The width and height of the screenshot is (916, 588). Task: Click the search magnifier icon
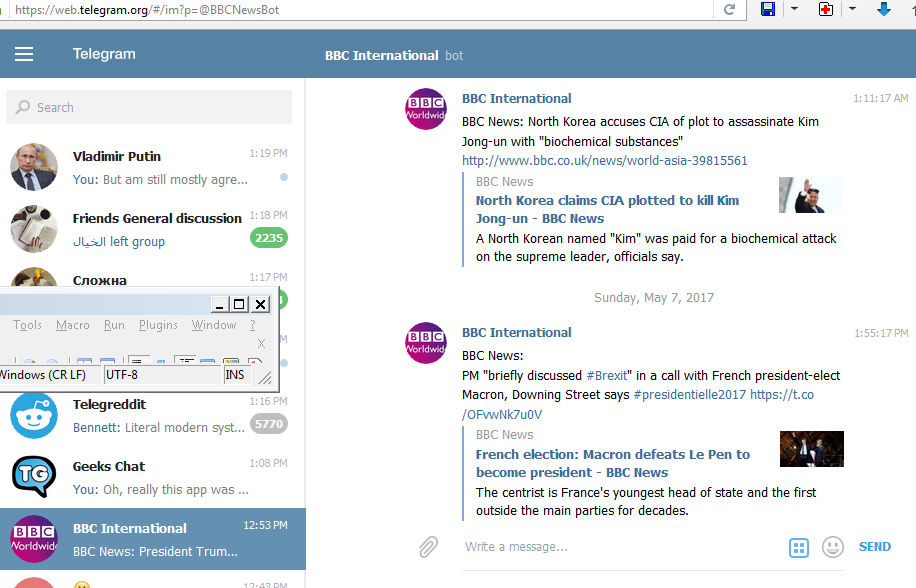tap(23, 107)
